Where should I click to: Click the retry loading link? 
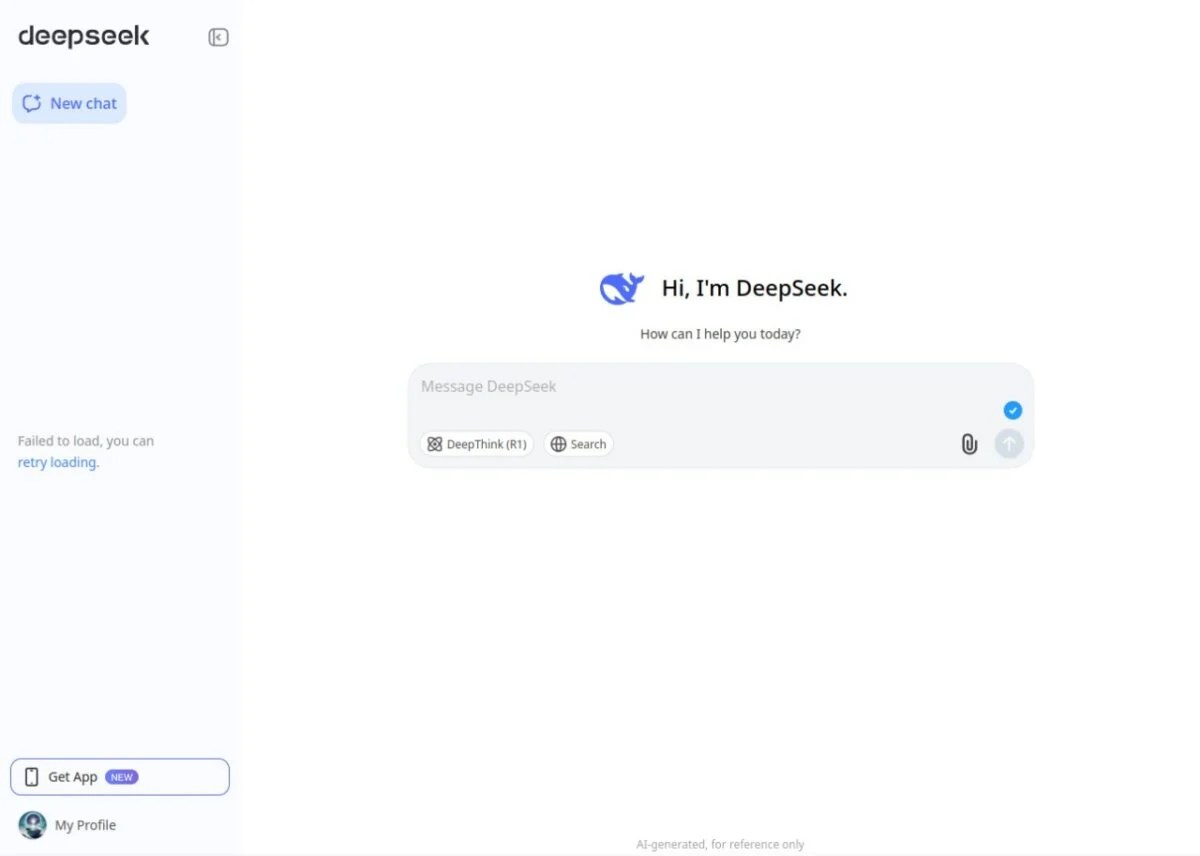tap(58, 463)
